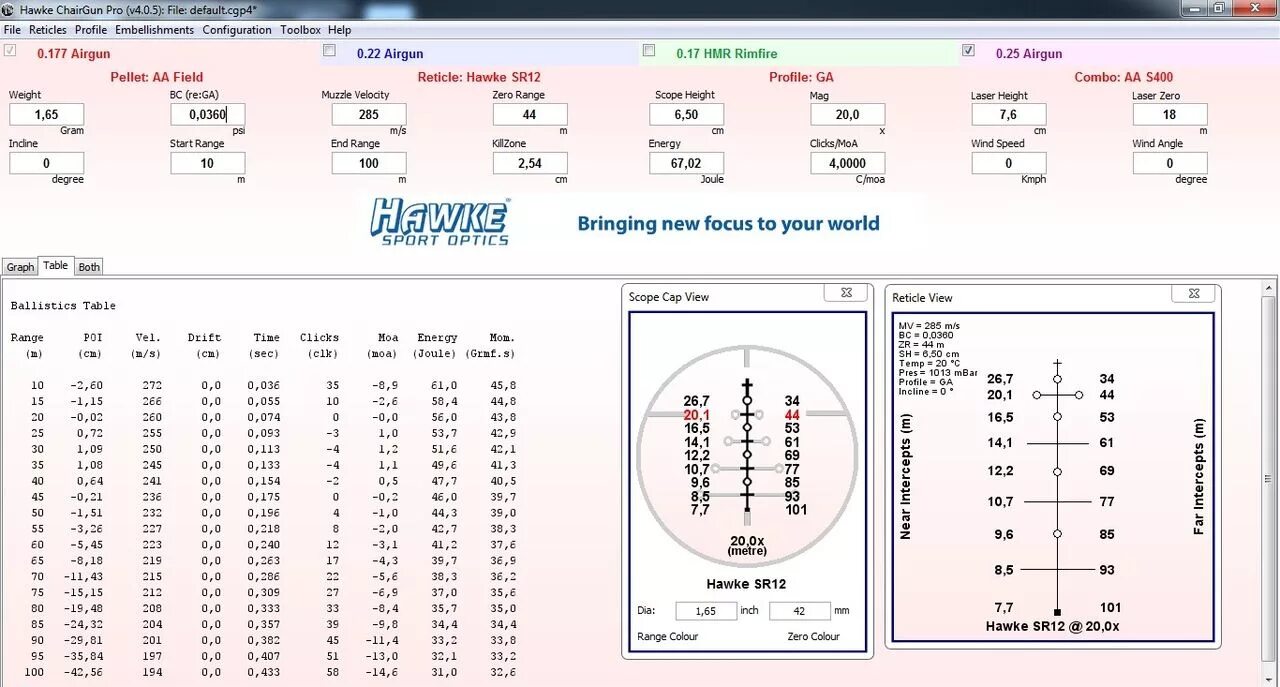Image resolution: width=1280 pixels, height=687 pixels.
Task: Edit the Start Range field
Action: (207, 163)
